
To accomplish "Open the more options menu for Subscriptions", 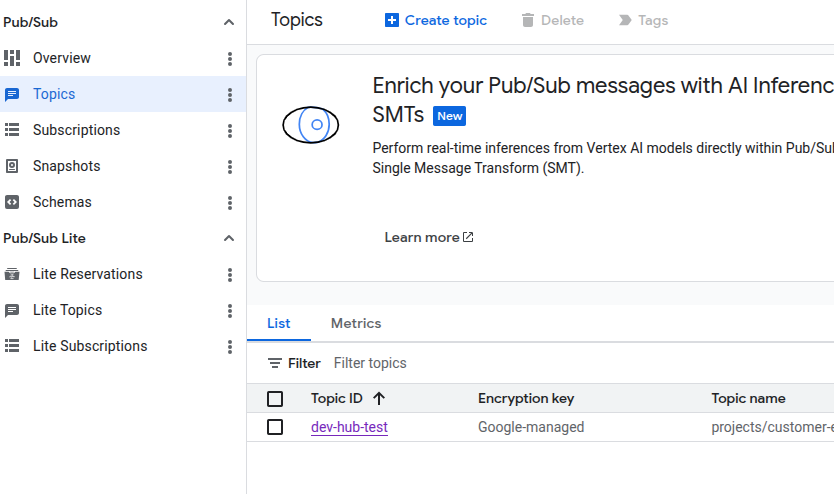I will (230, 131).
